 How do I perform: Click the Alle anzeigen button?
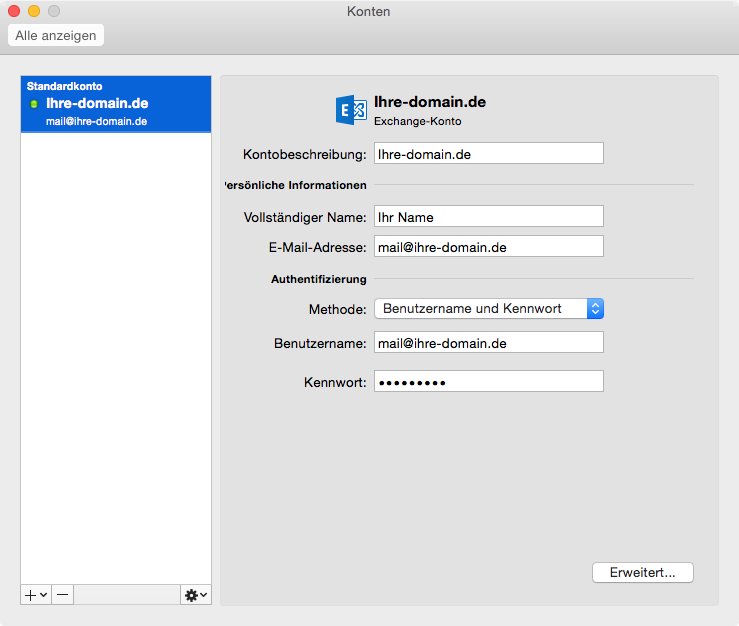(x=56, y=35)
